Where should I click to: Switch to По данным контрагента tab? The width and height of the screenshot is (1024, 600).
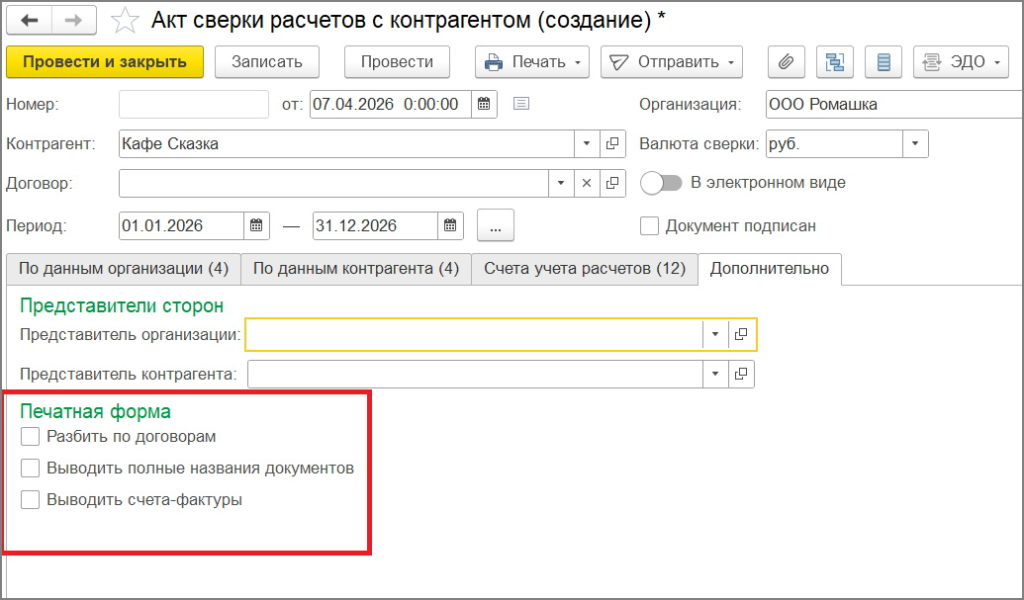[x=355, y=269]
